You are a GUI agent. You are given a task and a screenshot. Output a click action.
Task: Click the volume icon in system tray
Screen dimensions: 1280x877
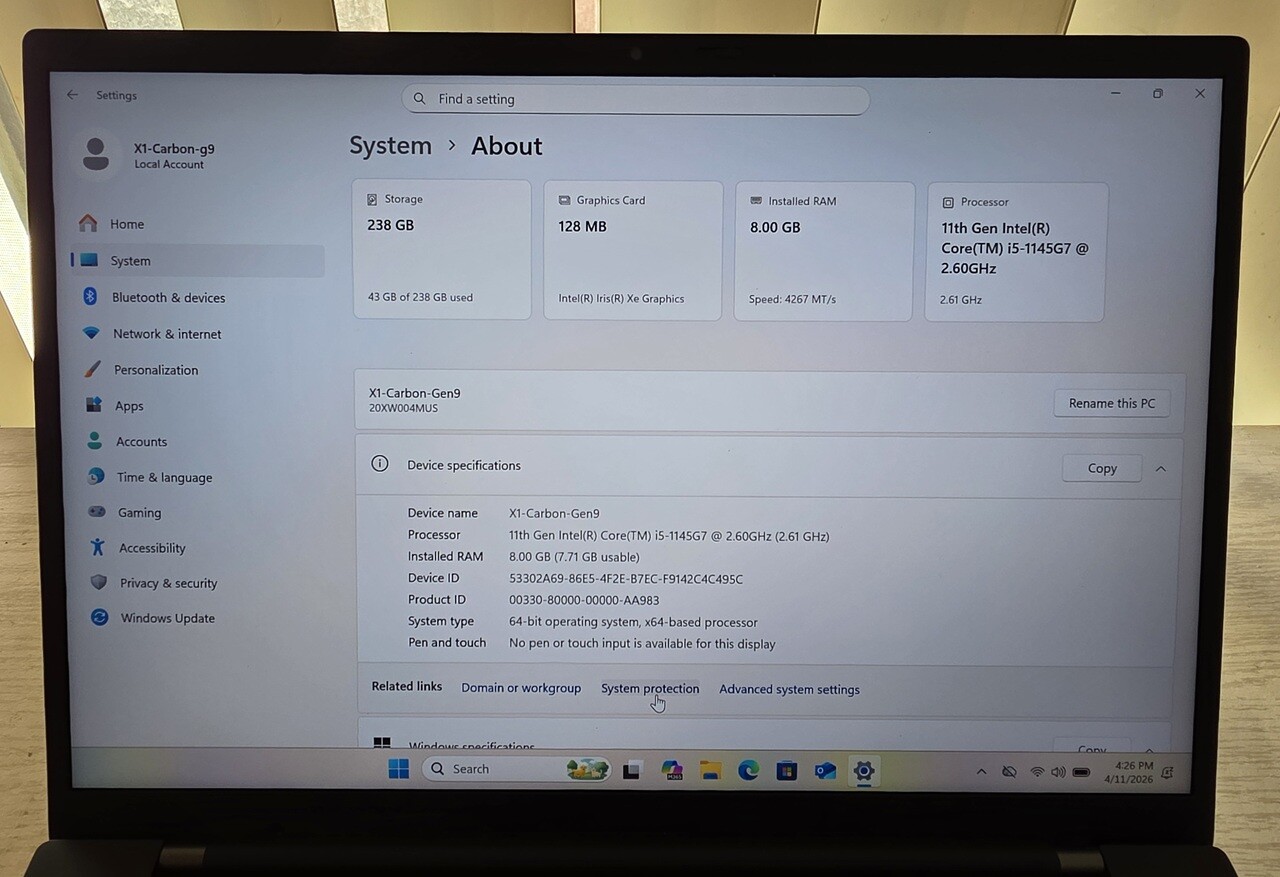point(1058,772)
